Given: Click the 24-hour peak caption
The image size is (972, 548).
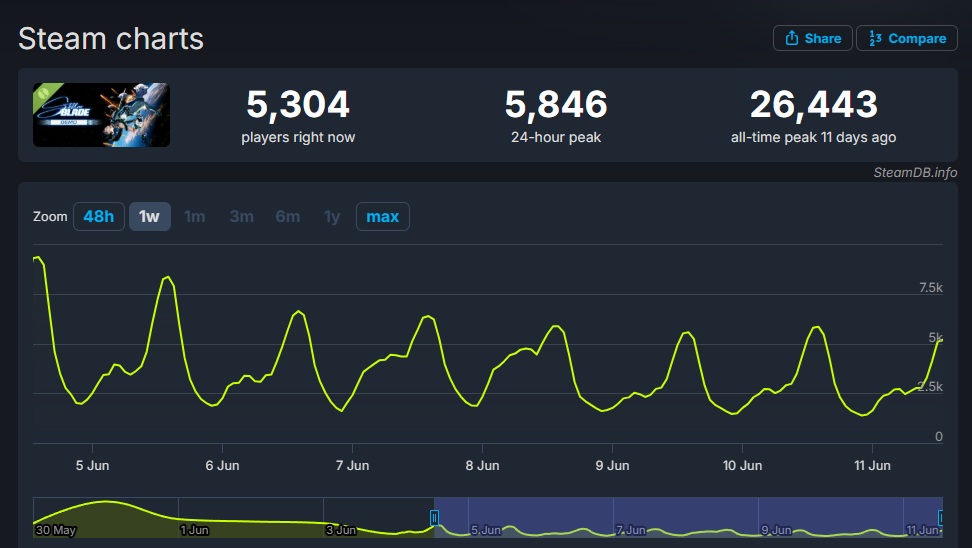Looking at the screenshot, I should 556,137.
